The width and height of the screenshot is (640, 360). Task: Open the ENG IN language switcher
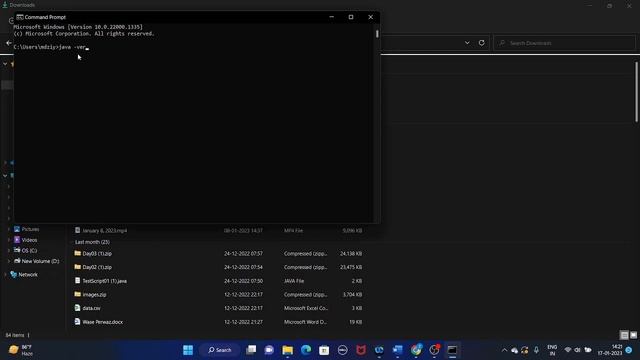(552, 350)
